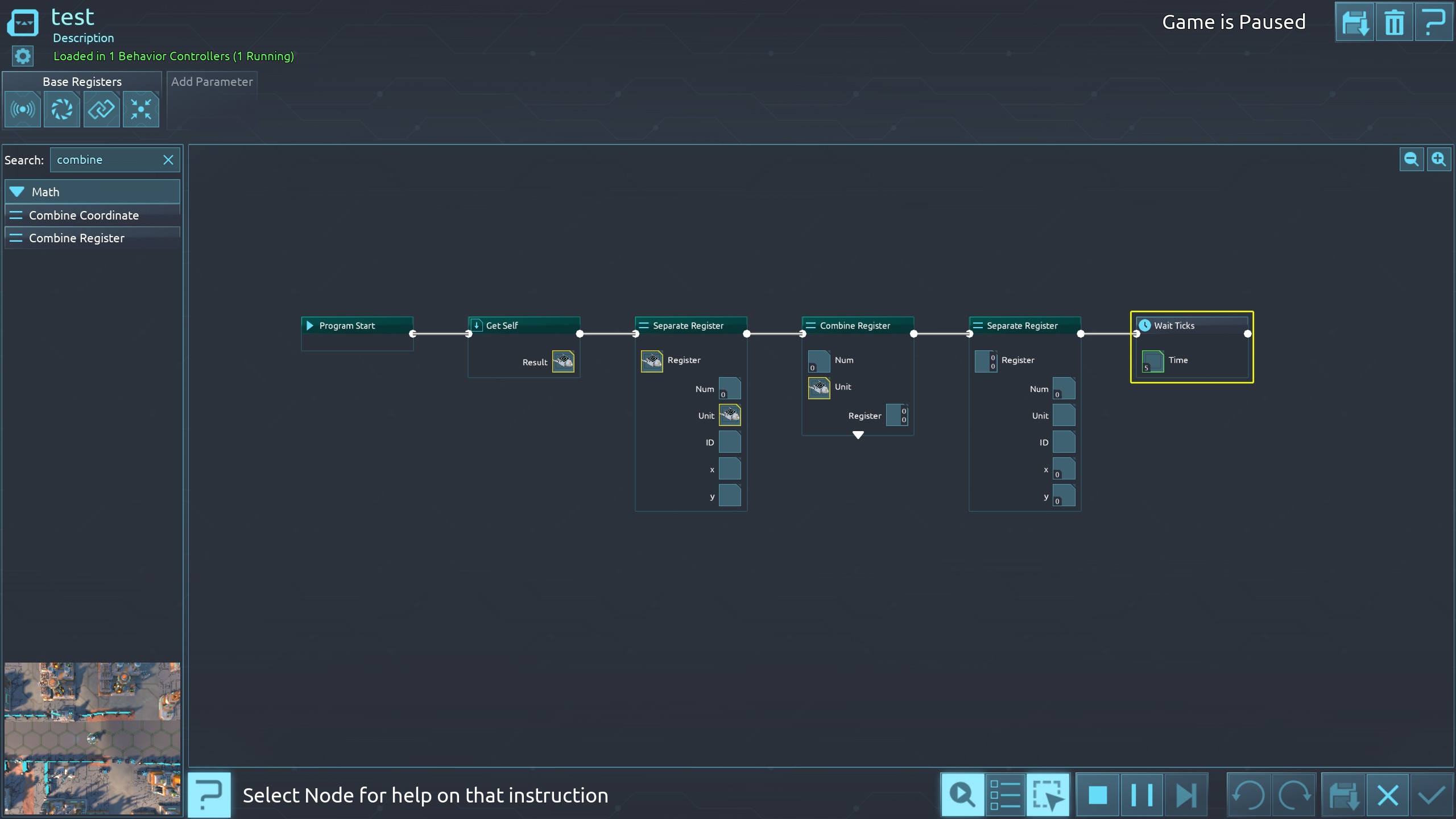Pick Combine Coordinate from instruction list
The image size is (1456, 819).
(x=84, y=216)
